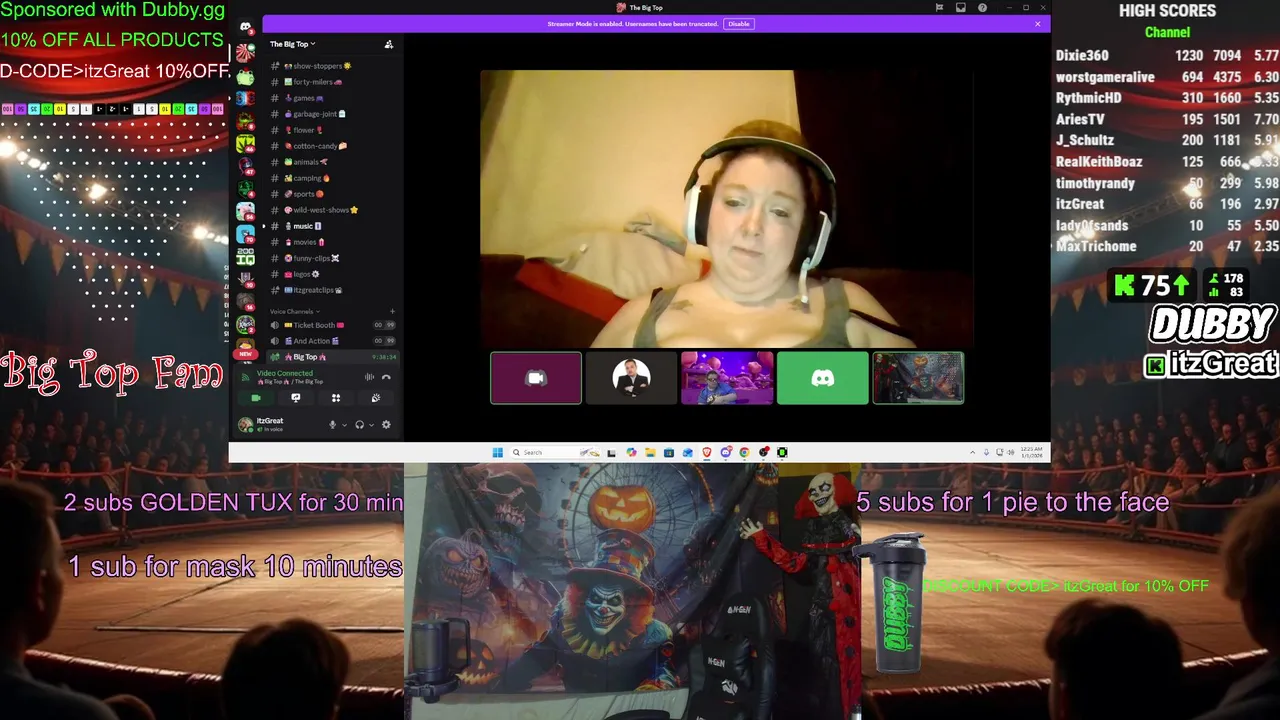Expand microphone input options arrow
Viewport: 1280px width, 720px height.
345,425
